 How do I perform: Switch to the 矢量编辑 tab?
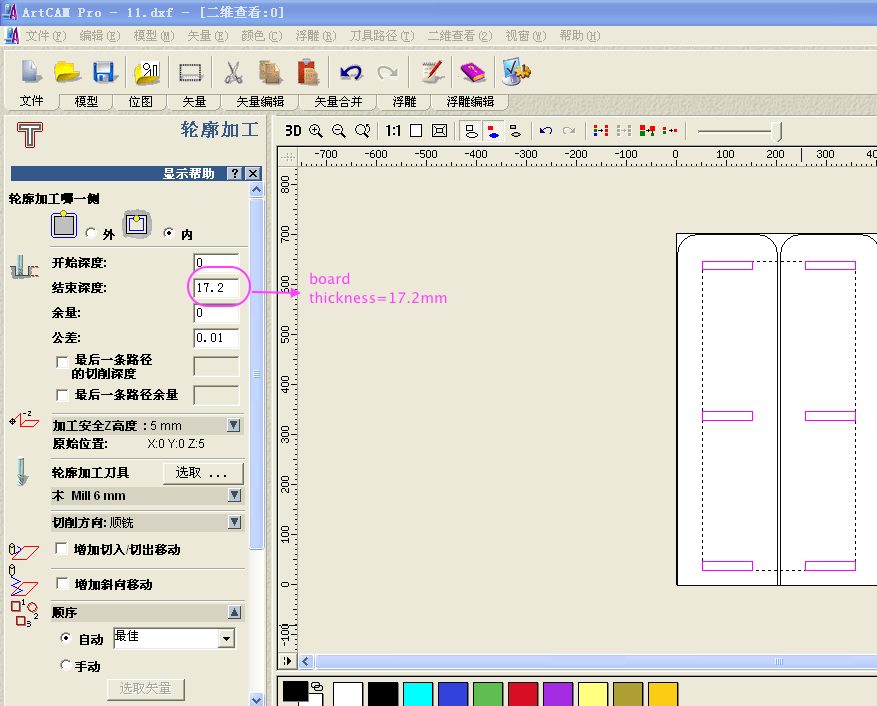[x=260, y=102]
